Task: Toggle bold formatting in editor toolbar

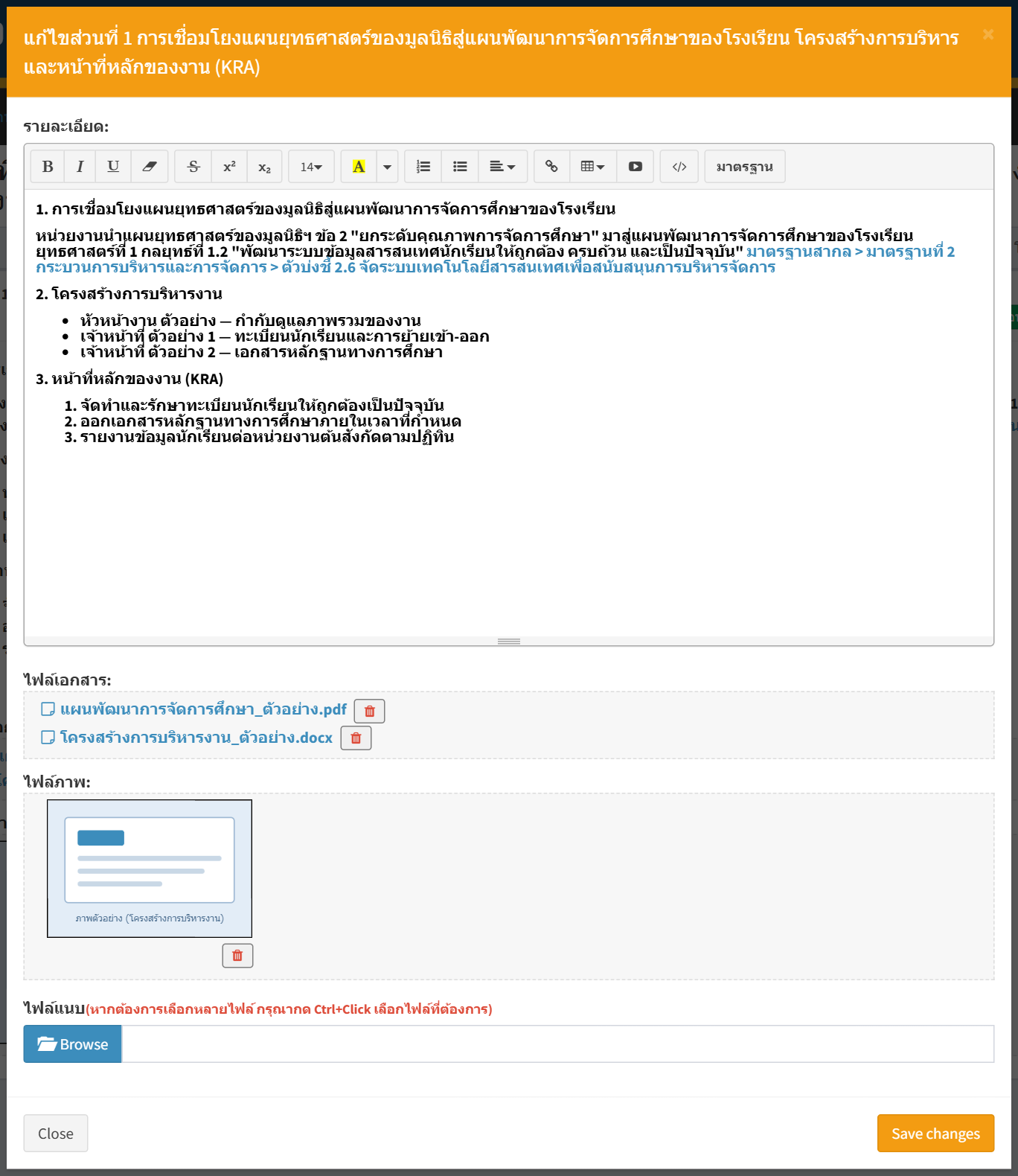Action: [48, 167]
